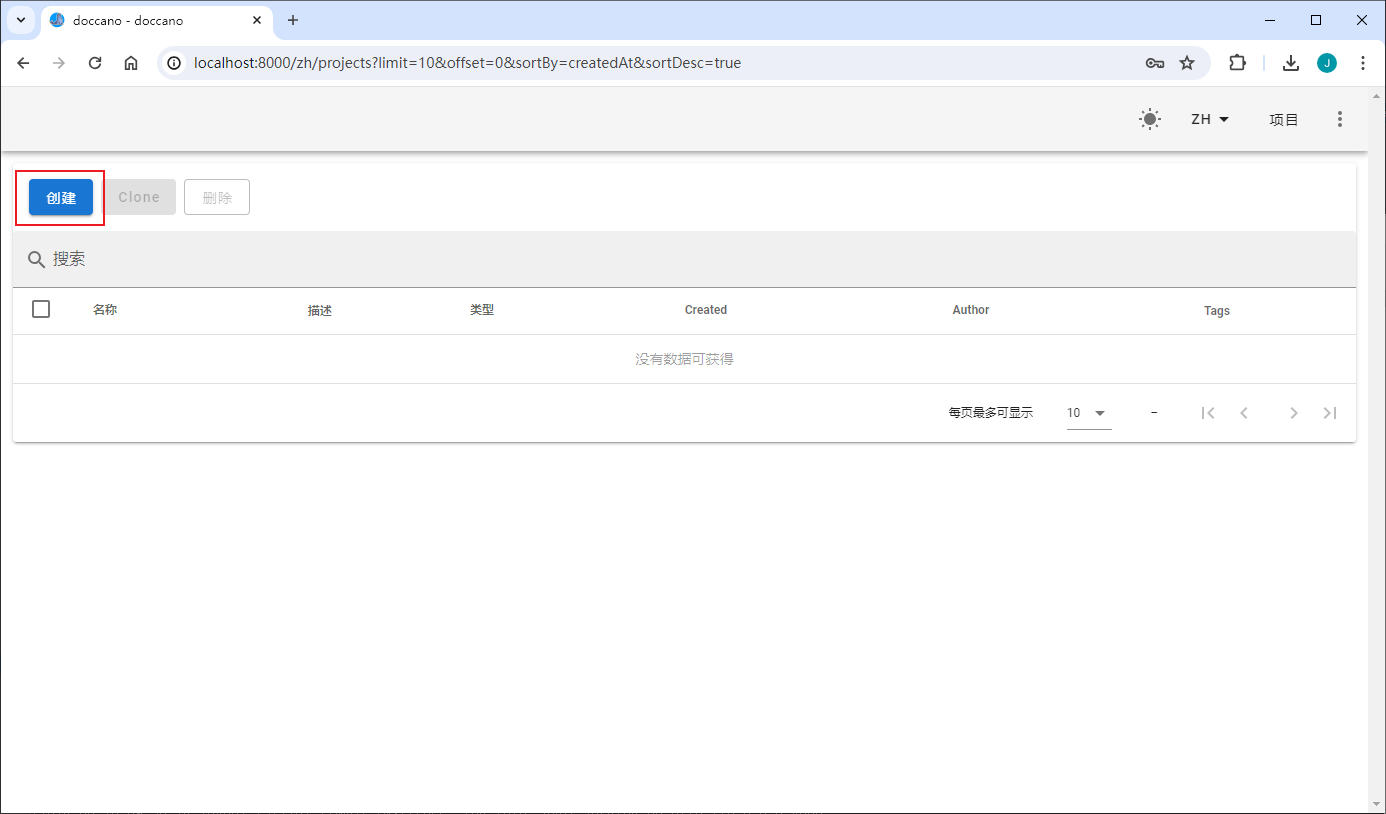
Task: Jump to the last page of results
Action: [x=1330, y=412]
